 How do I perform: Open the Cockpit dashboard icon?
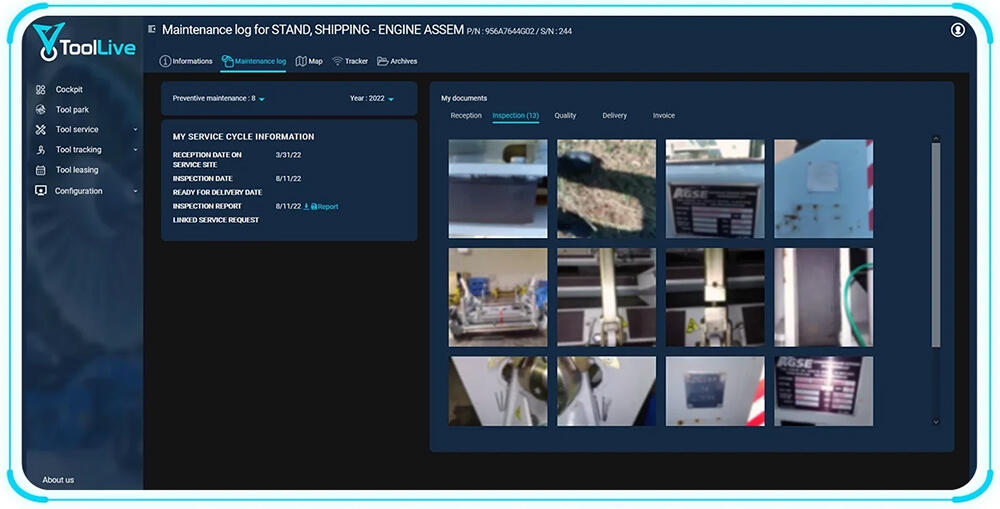[41, 90]
